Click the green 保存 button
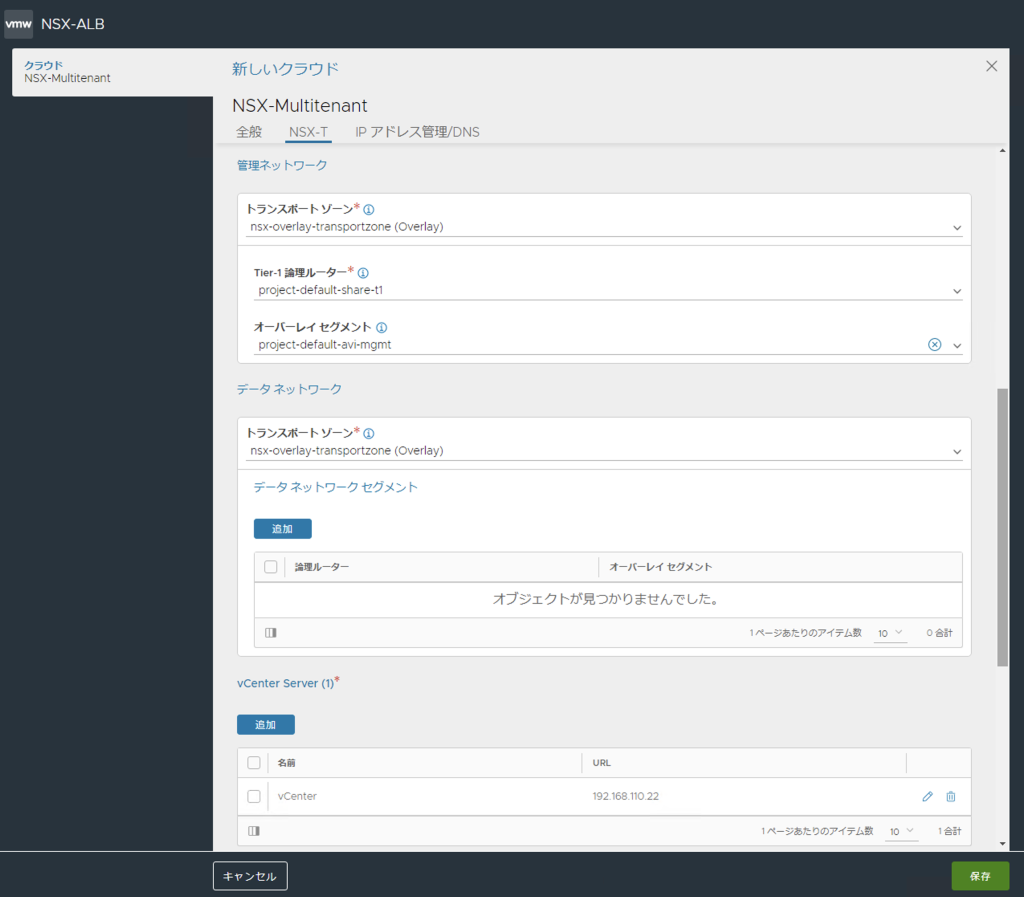 tap(980, 876)
